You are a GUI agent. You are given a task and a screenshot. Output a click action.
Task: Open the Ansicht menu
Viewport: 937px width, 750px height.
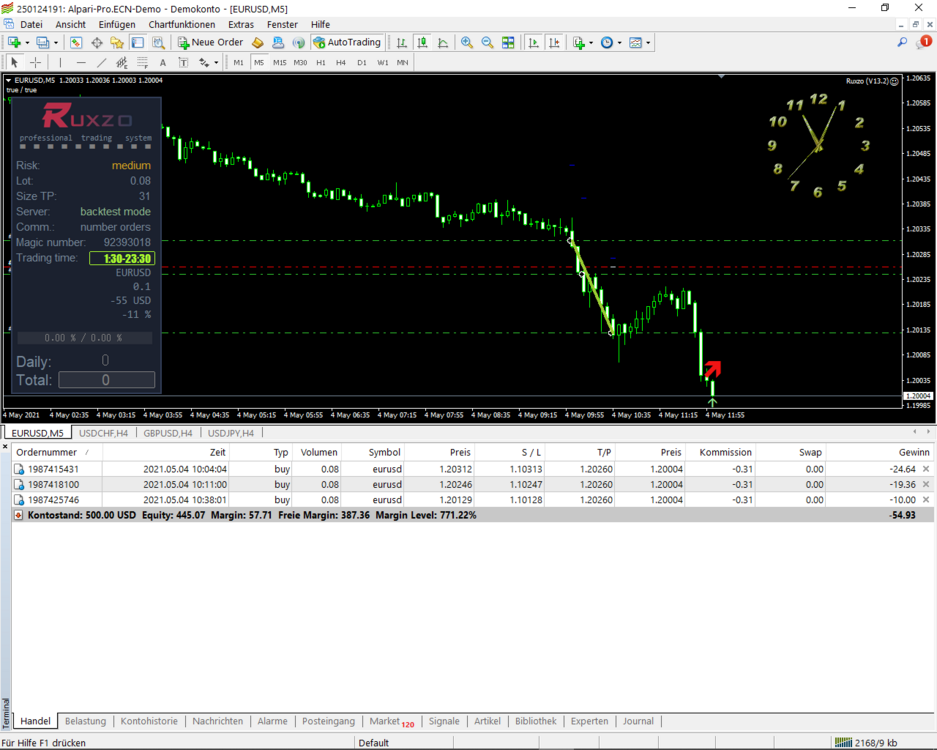pyautogui.click(x=71, y=25)
